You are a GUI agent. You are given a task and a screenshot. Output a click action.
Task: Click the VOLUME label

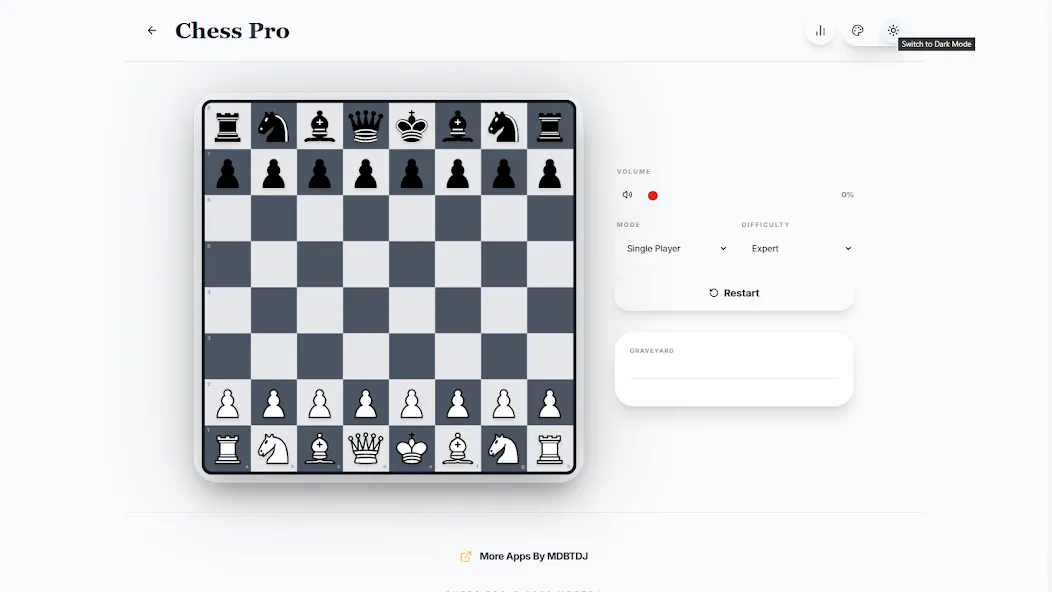click(x=634, y=172)
